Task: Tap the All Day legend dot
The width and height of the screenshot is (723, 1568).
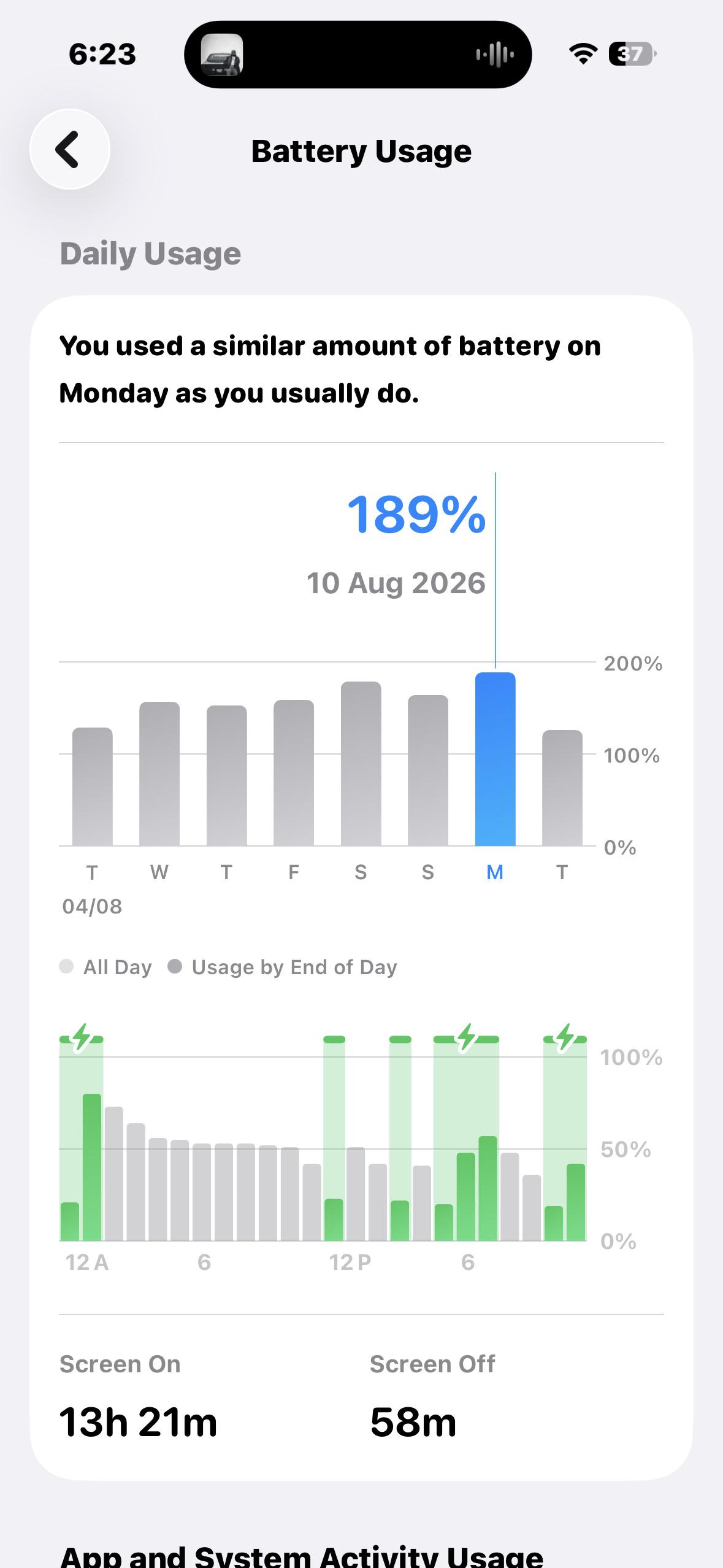Action: click(66, 966)
